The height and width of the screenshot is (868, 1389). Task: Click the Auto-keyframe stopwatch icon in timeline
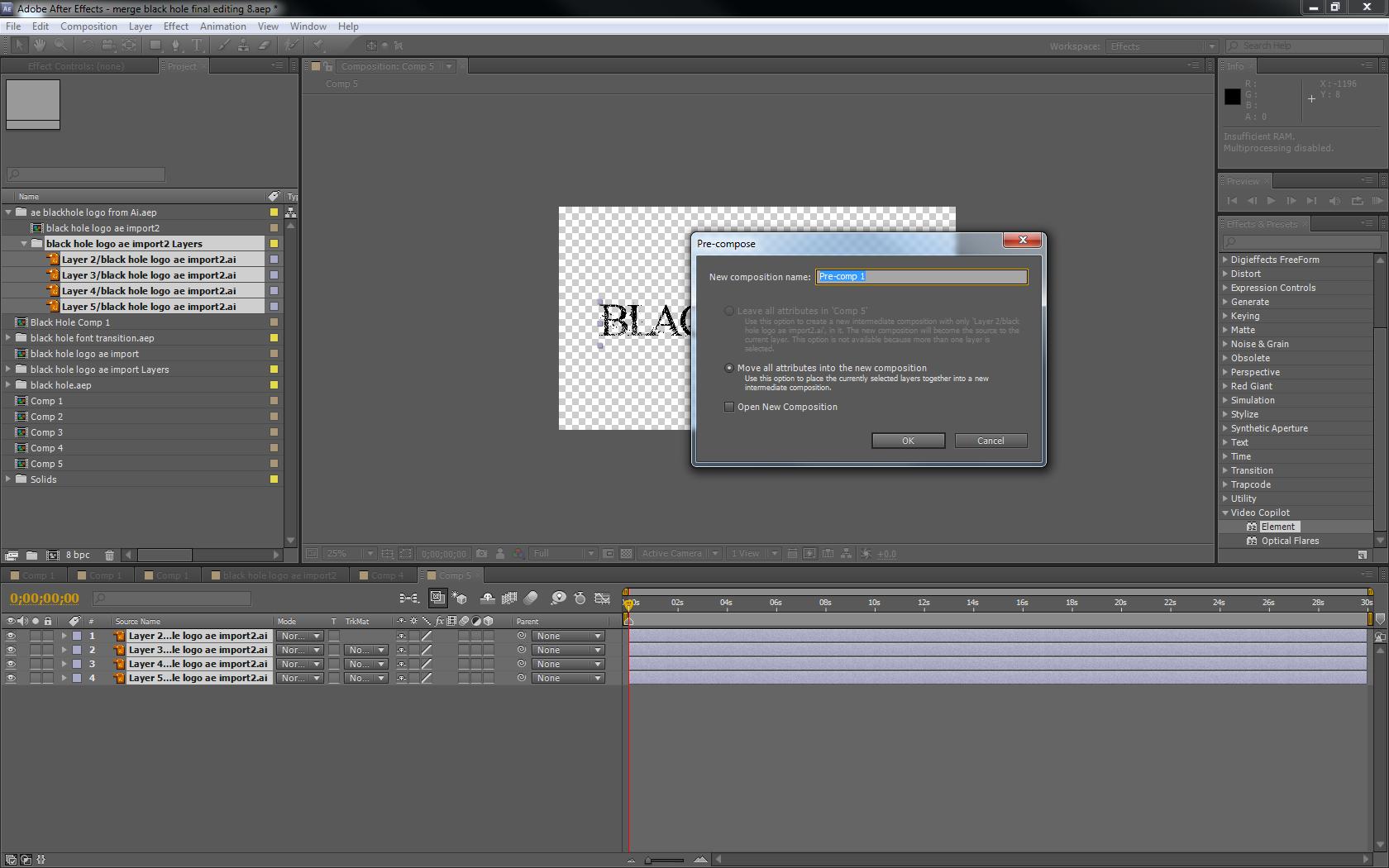tap(580, 598)
